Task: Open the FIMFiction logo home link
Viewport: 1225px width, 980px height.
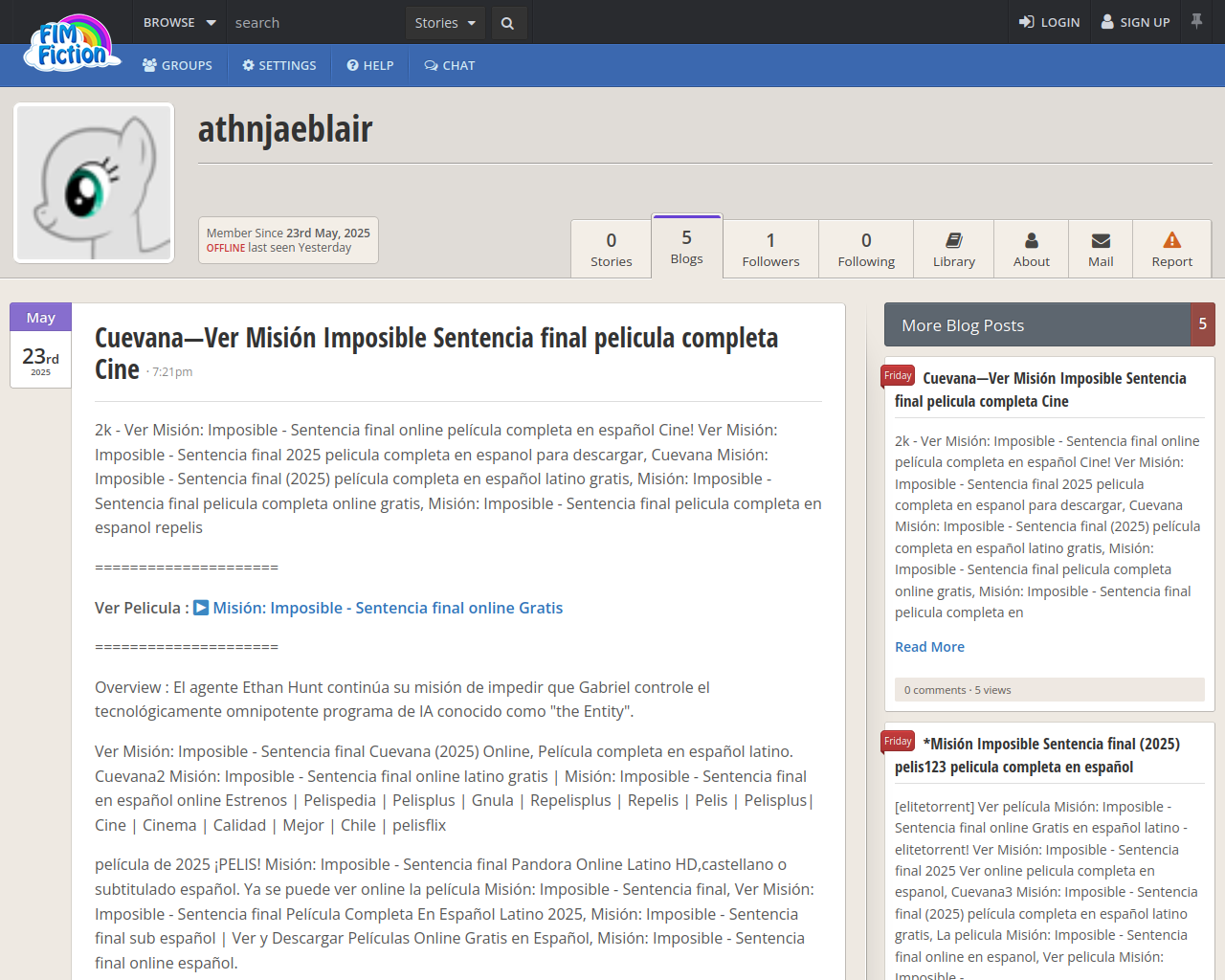Action: (x=73, y=43)
